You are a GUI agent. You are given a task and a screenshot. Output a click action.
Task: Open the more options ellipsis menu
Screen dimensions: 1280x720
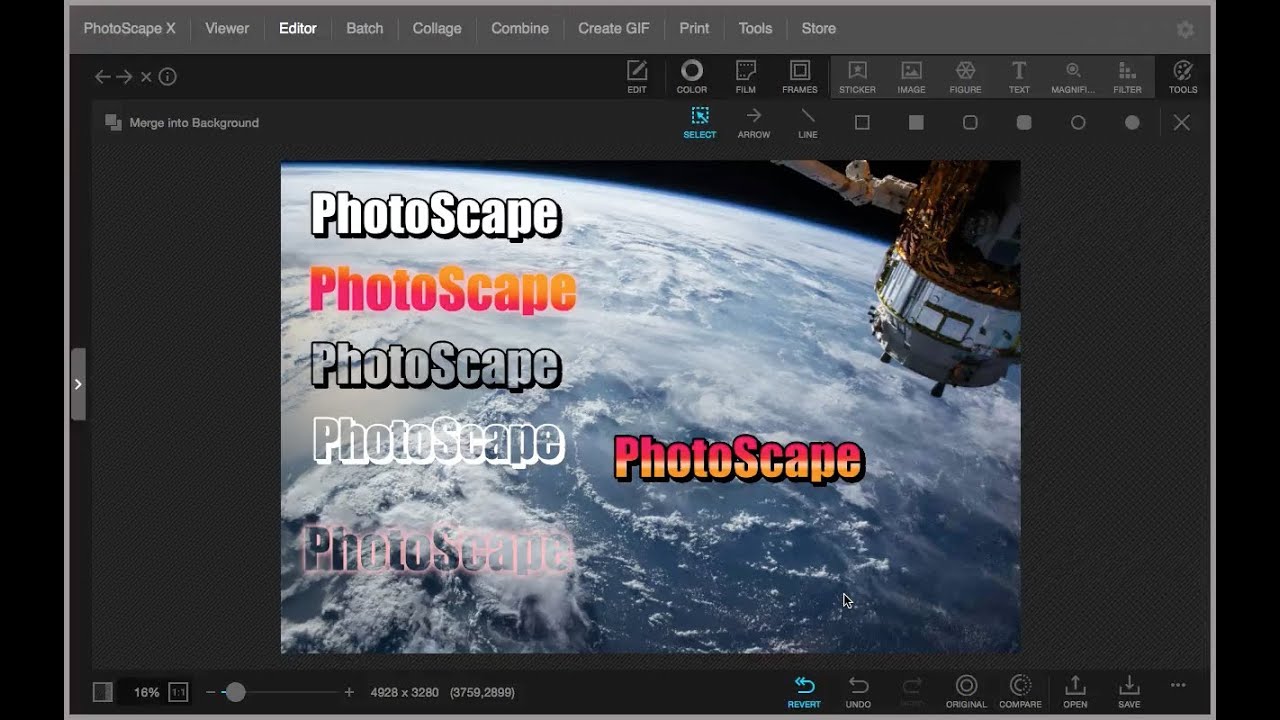pyautogui.click(x=1178, y=685)
